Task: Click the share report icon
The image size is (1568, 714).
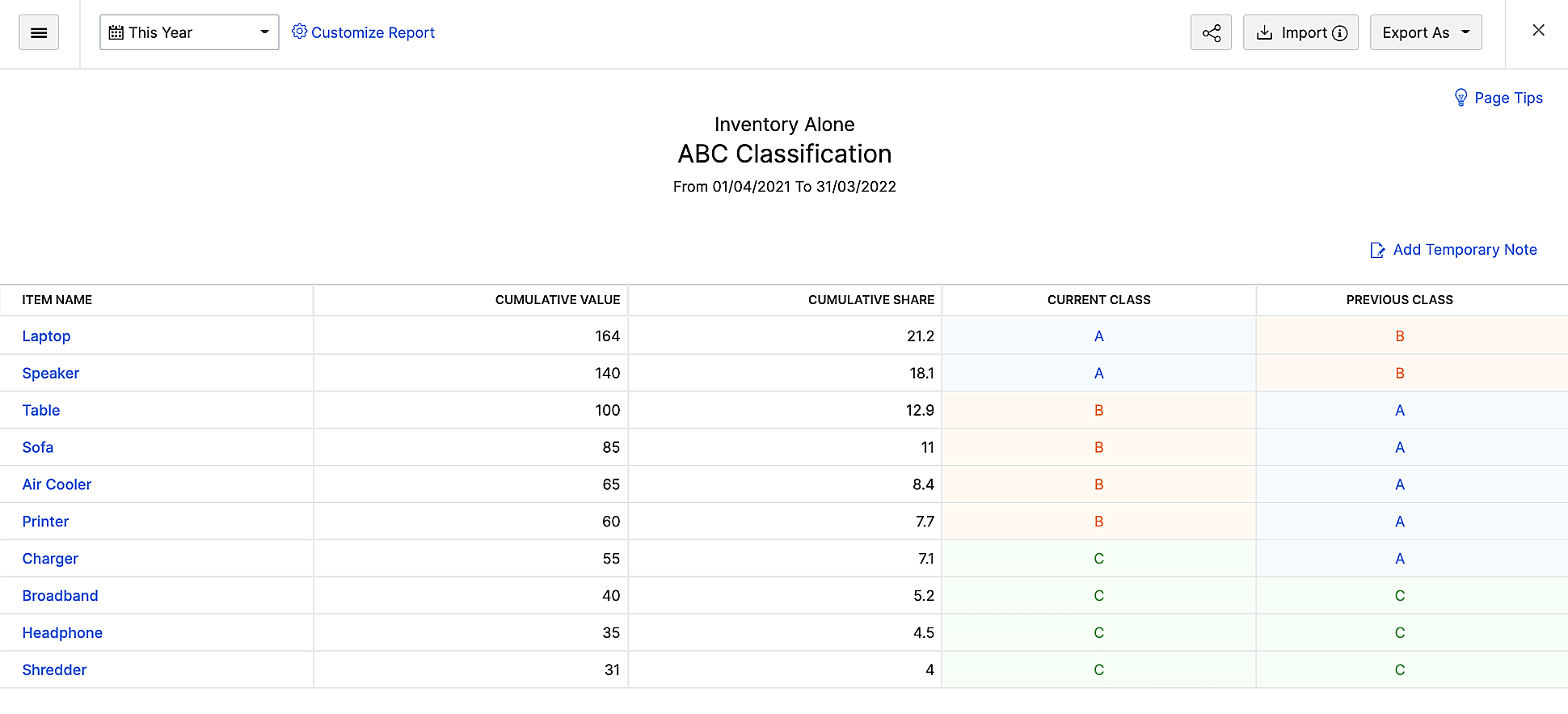Action: [1211, 32]
